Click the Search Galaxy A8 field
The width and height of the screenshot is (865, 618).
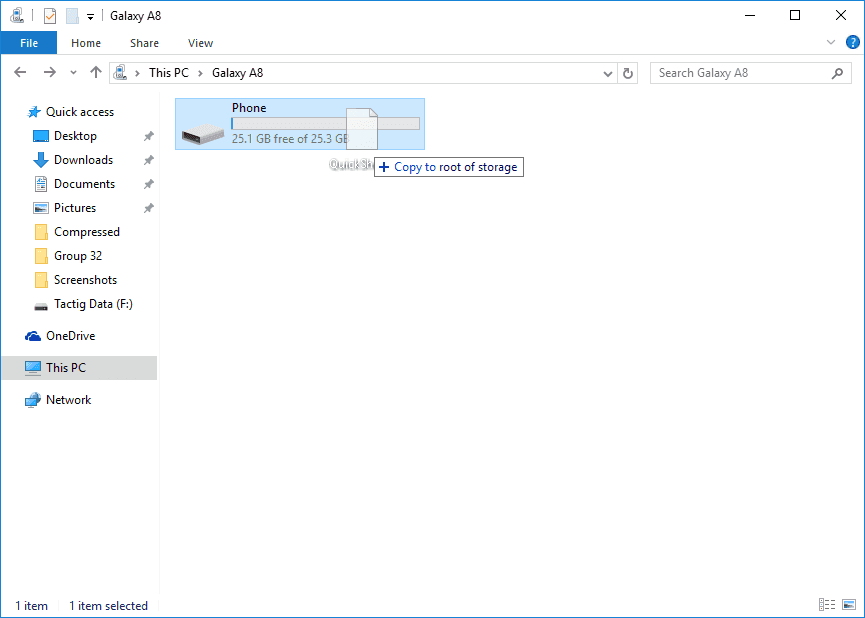point(751,73)
